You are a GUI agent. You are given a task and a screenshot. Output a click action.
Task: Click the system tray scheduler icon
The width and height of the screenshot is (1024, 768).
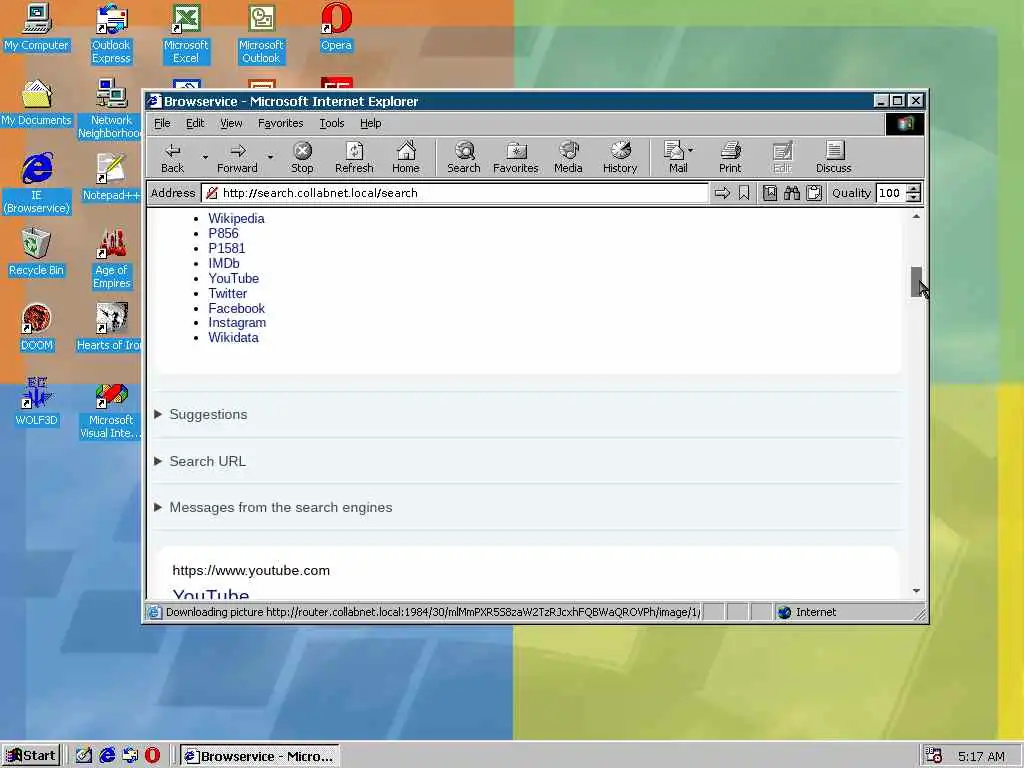[x=933, y=756]
